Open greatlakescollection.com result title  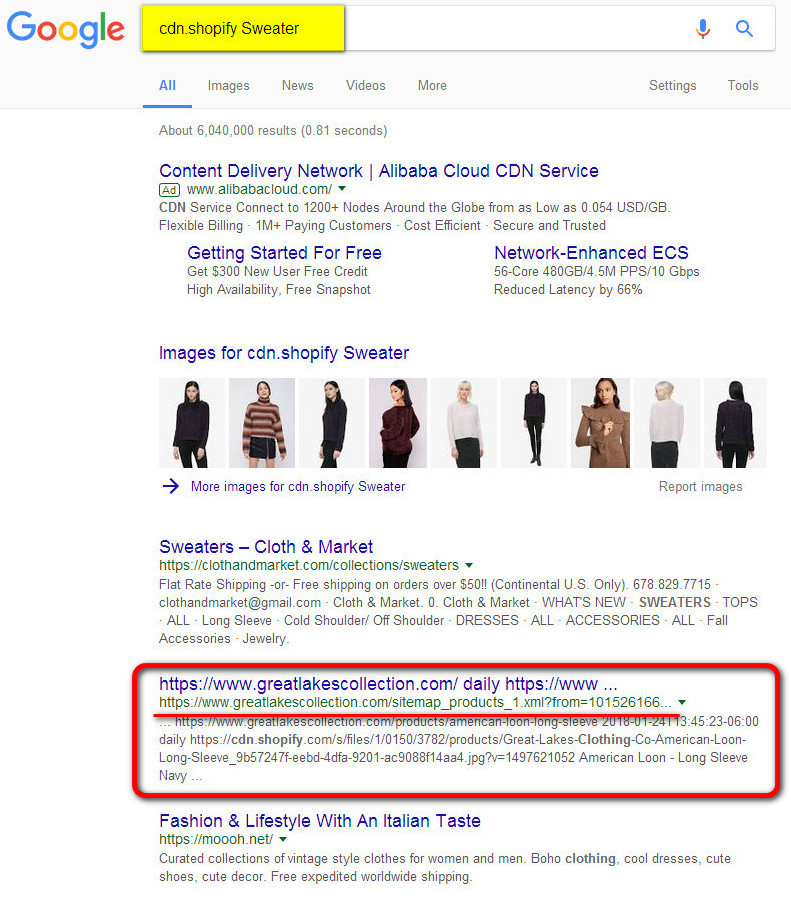[x=388, y=684]
